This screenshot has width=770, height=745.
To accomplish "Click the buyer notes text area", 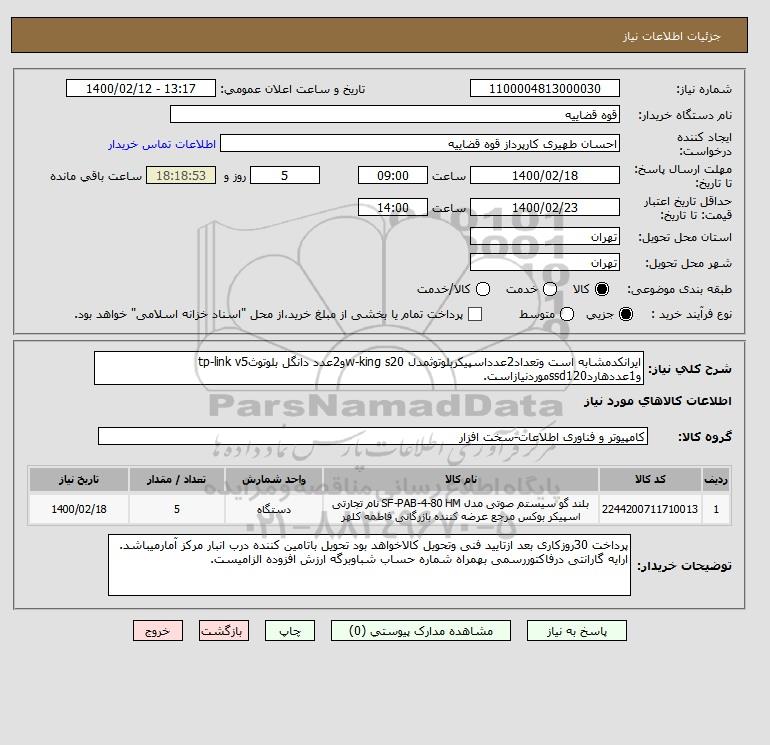I will 369,565.
